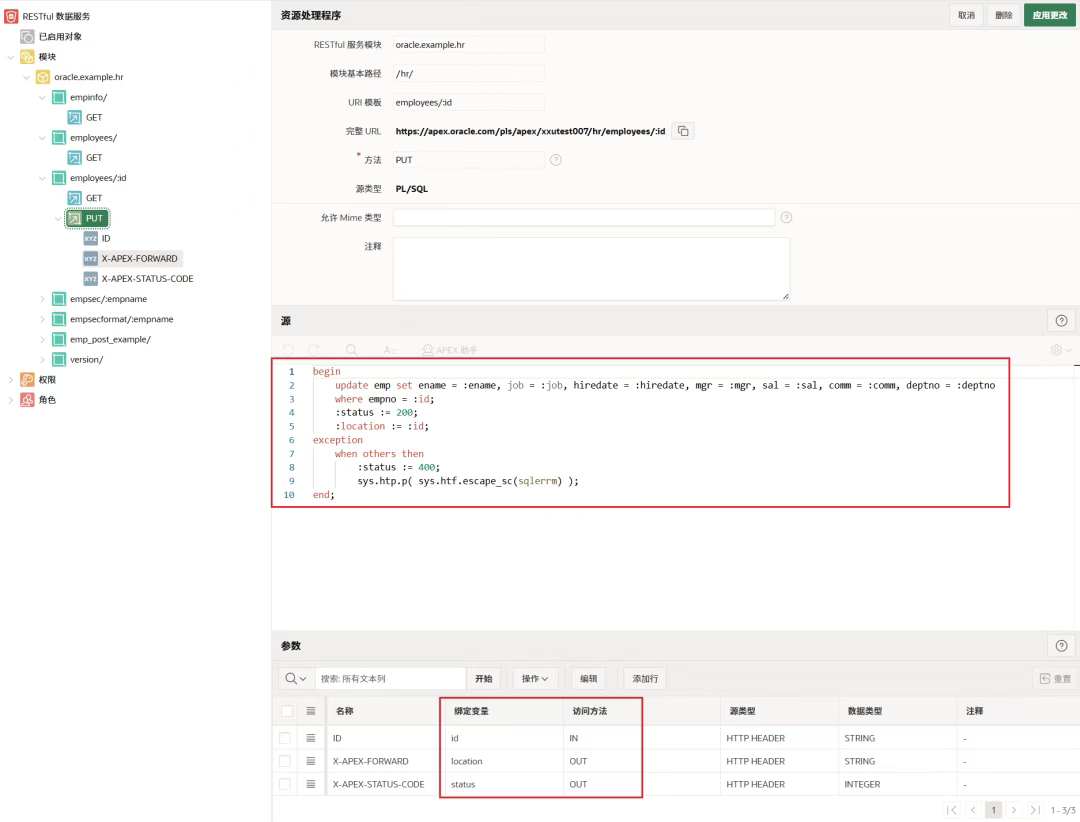Sort by 绑定变量 column header
The image size is (1080, 822).
(471, 711)
